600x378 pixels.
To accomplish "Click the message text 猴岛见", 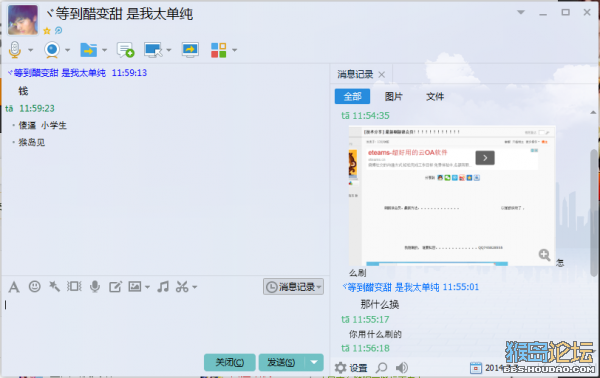I will (32, 142).
